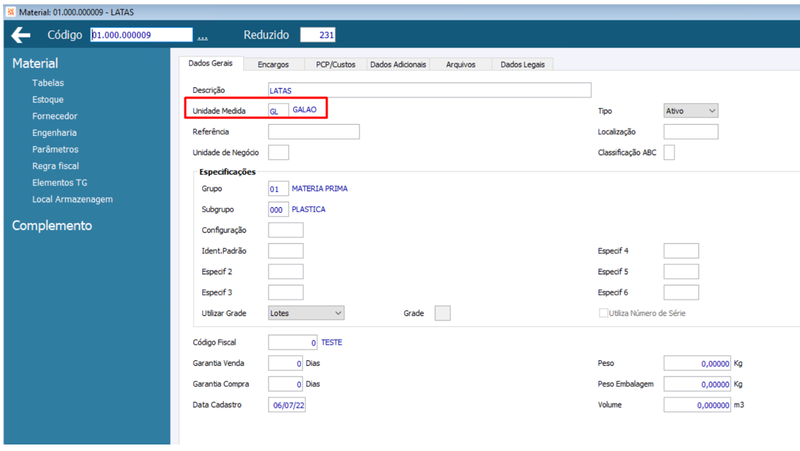
Task: Focus the Código input field
Action: point(141,35)
